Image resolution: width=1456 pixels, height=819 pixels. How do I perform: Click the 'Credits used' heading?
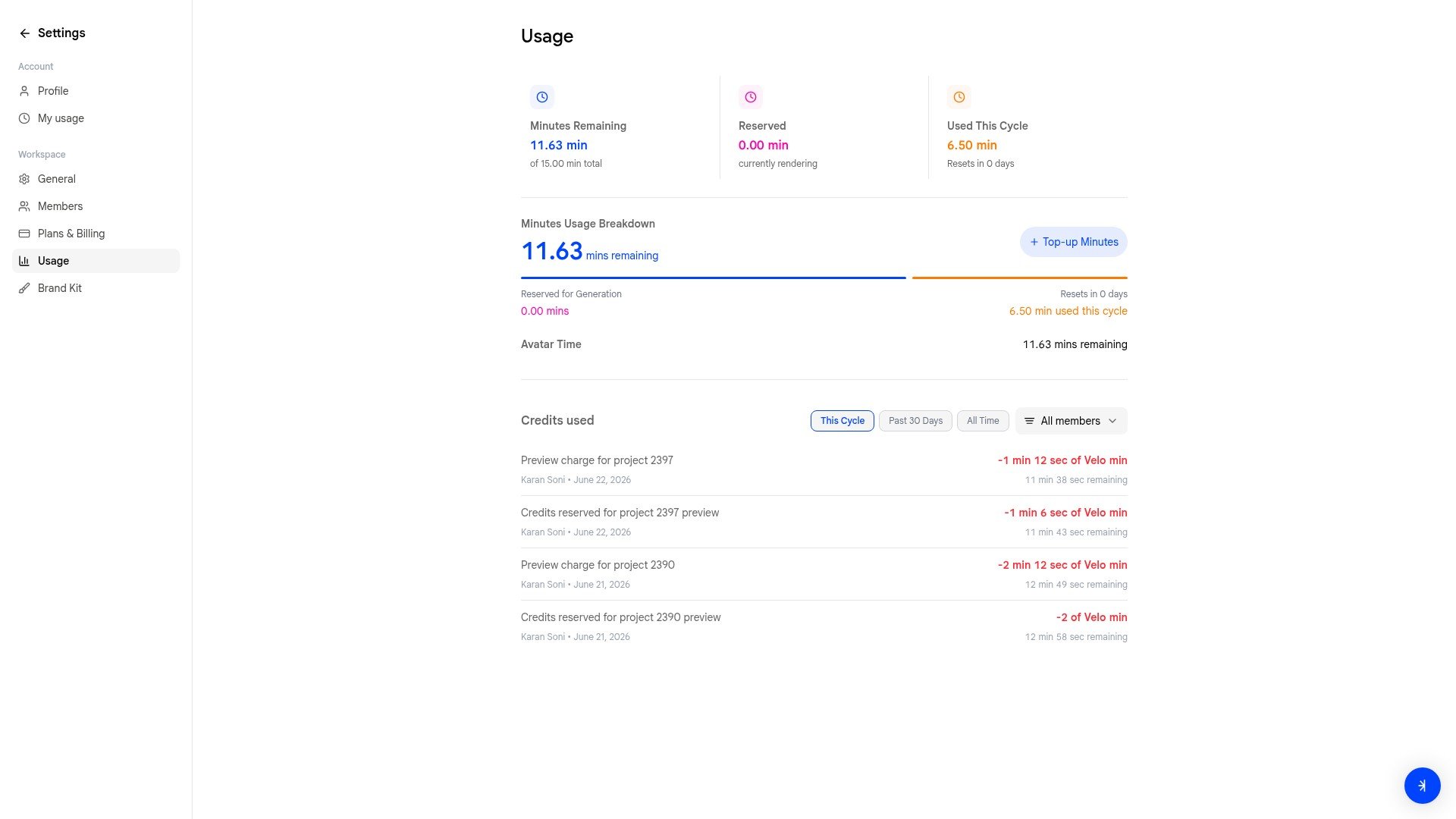click(x=557, y=420)
